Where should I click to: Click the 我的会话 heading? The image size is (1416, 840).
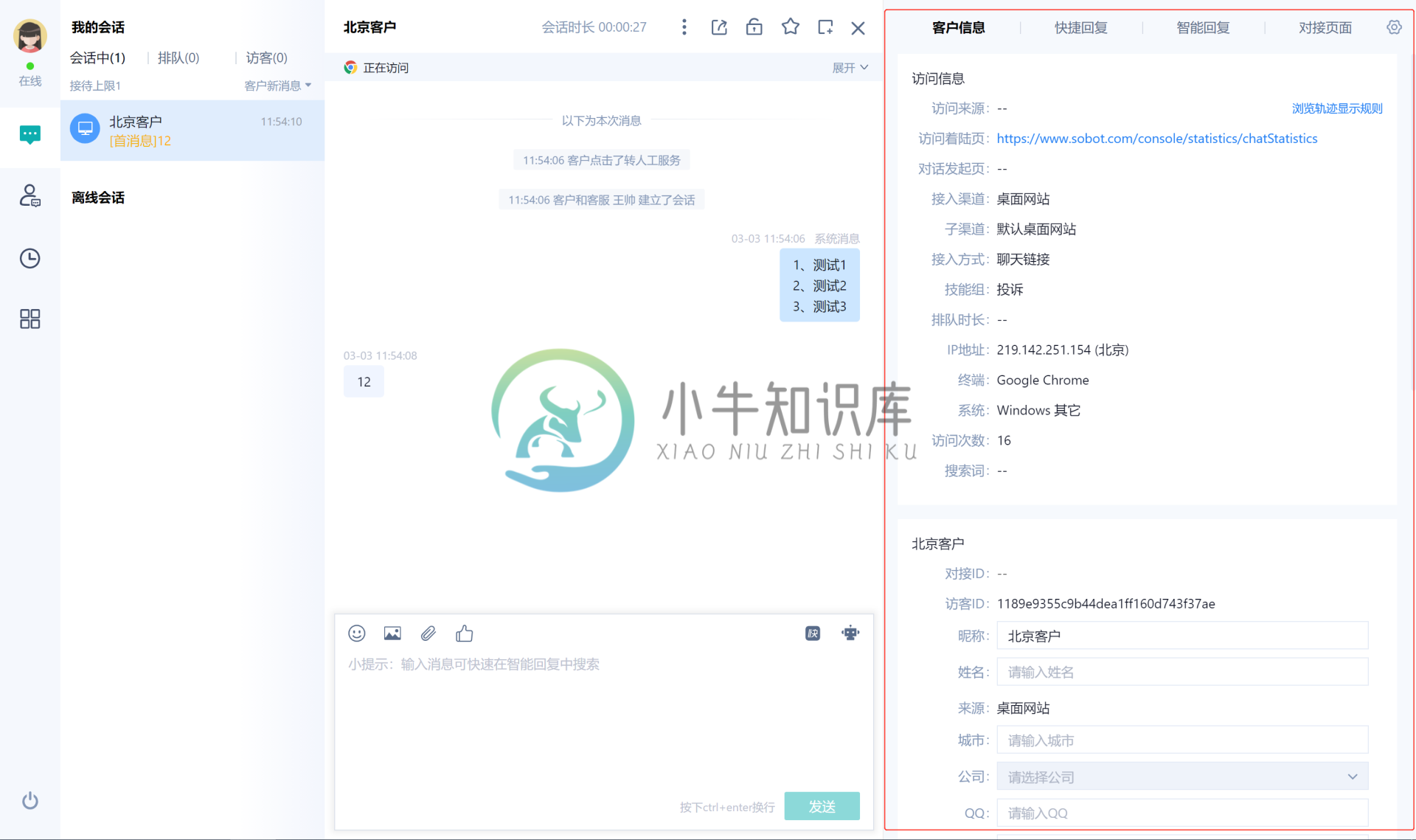click(98, 27)
